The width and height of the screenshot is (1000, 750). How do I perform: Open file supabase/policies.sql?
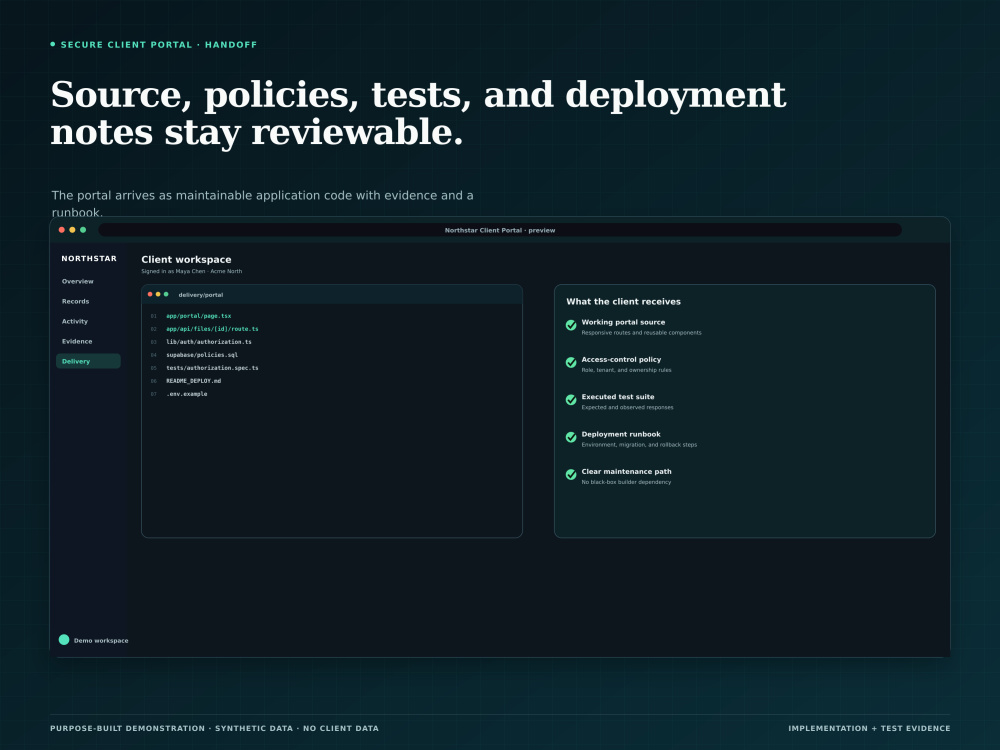(202, 355)
